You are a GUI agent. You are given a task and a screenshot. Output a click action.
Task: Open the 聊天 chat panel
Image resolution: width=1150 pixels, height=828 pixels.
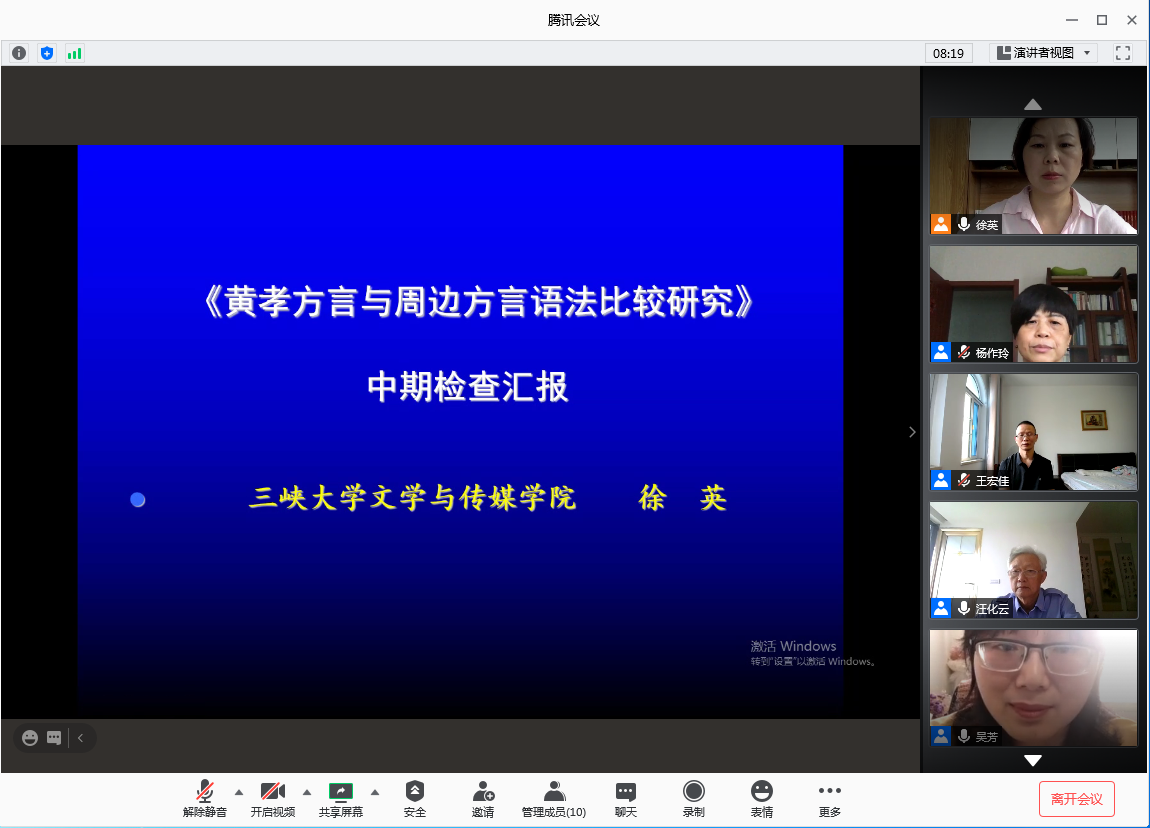626,798
